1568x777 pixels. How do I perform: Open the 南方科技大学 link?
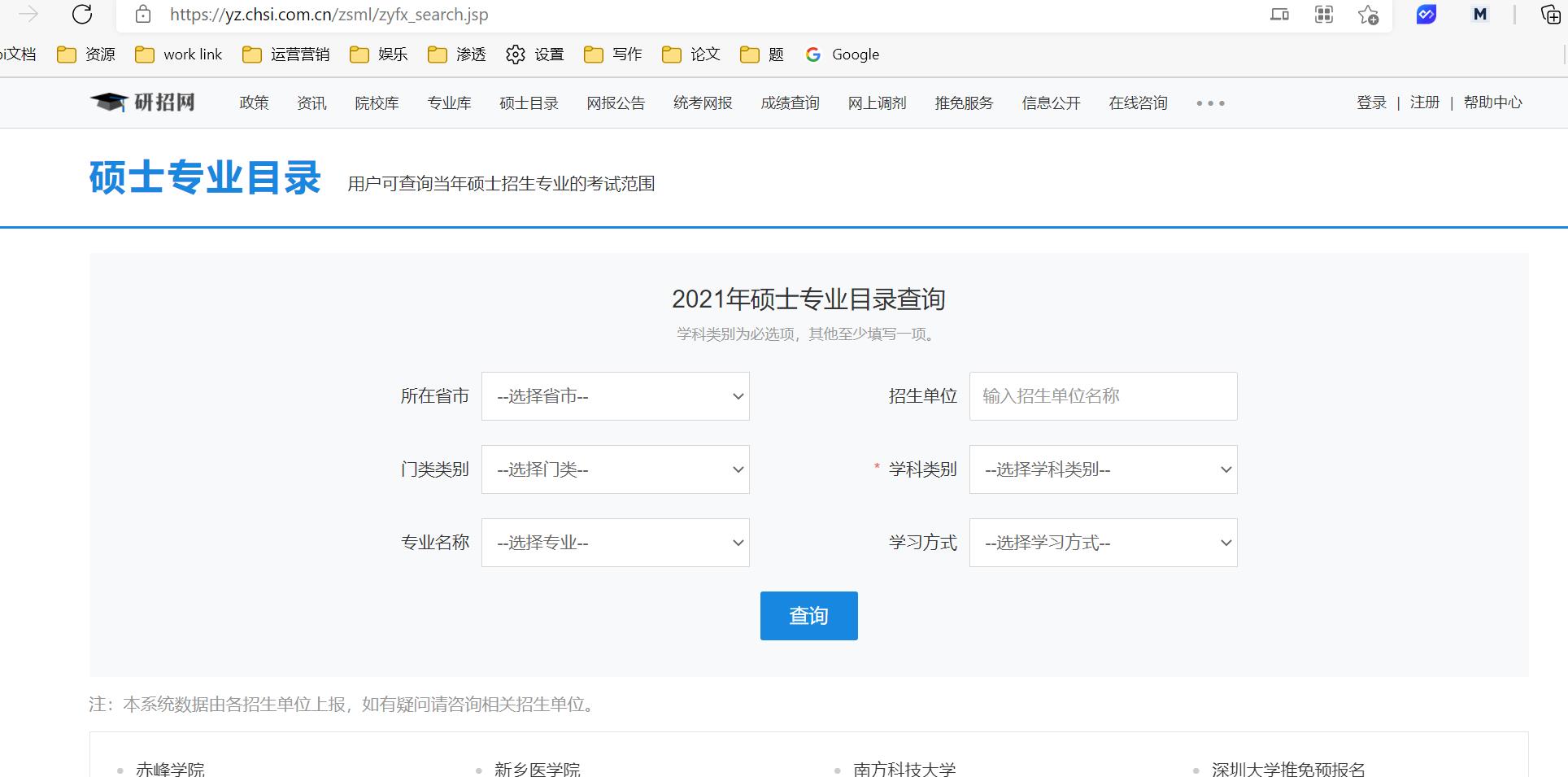(x=904, y=769)
